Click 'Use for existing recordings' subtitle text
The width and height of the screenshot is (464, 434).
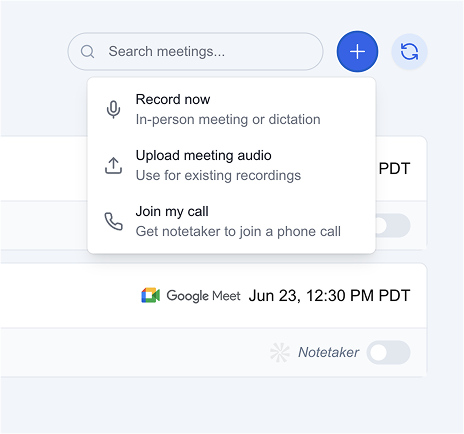pyautogui.click(x=218, y=175)
